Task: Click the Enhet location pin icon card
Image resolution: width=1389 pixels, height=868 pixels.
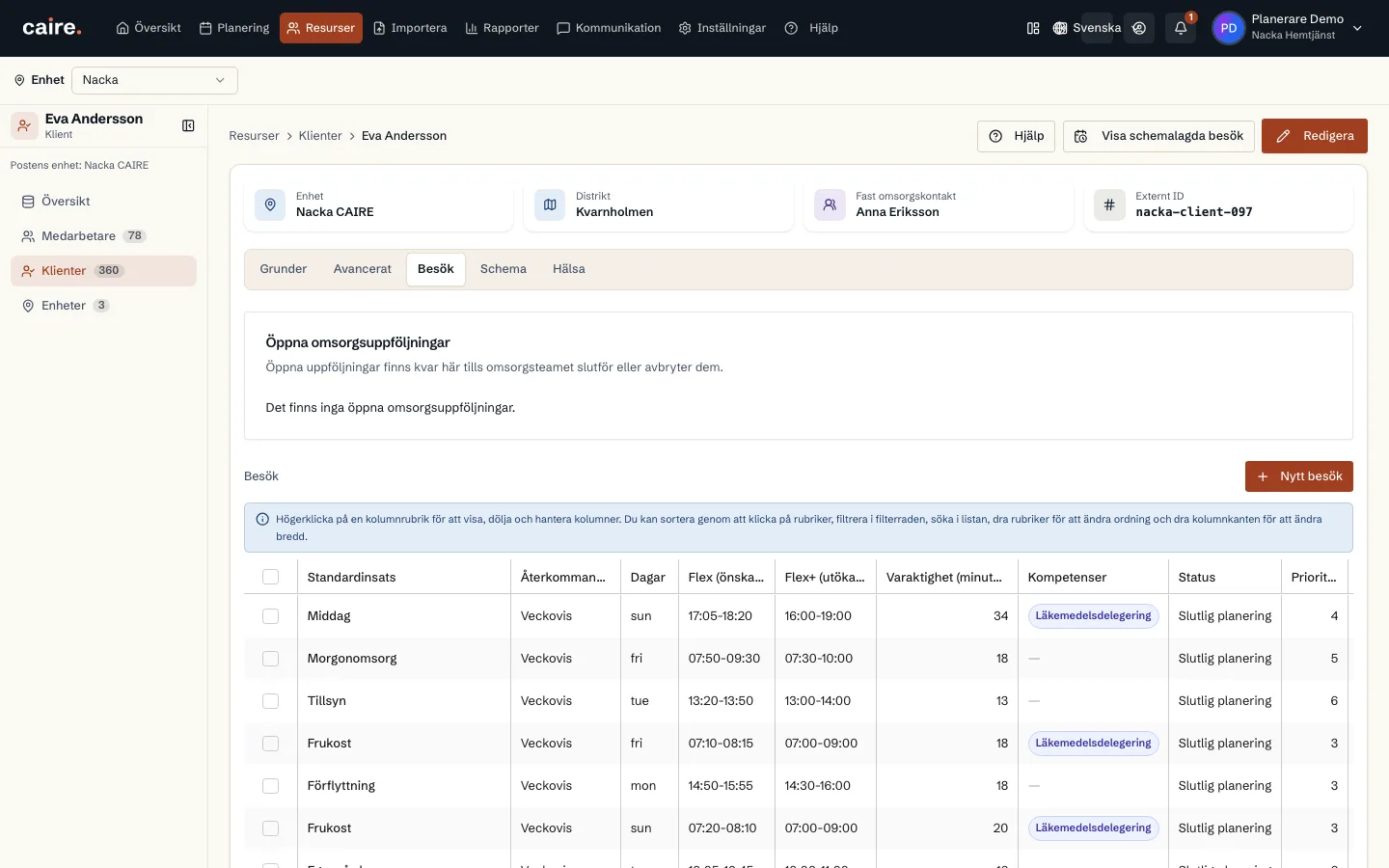Action: pos(270,204)
